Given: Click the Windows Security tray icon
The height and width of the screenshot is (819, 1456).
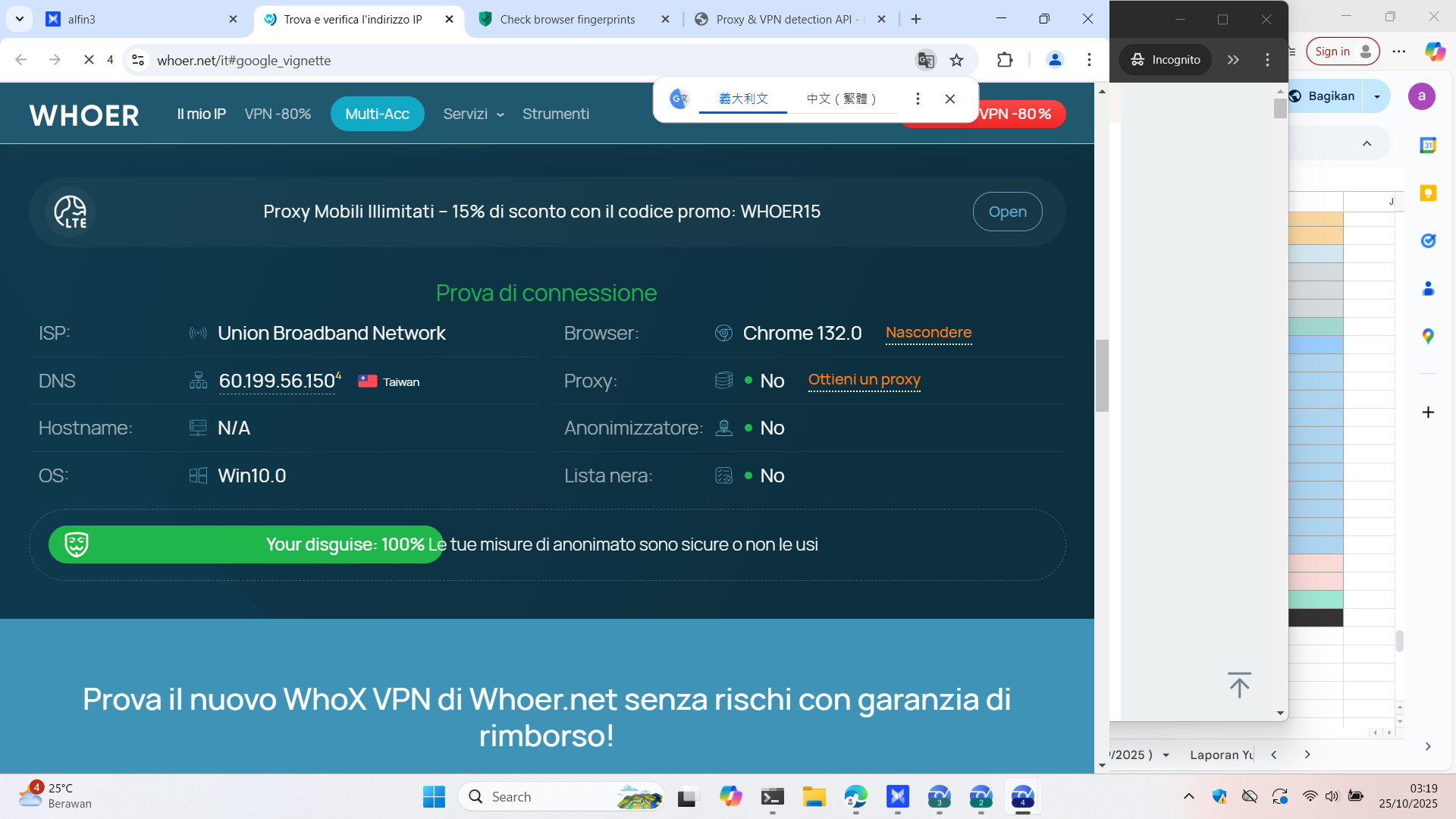Looking at the screenshot, I should [1219, 796].
